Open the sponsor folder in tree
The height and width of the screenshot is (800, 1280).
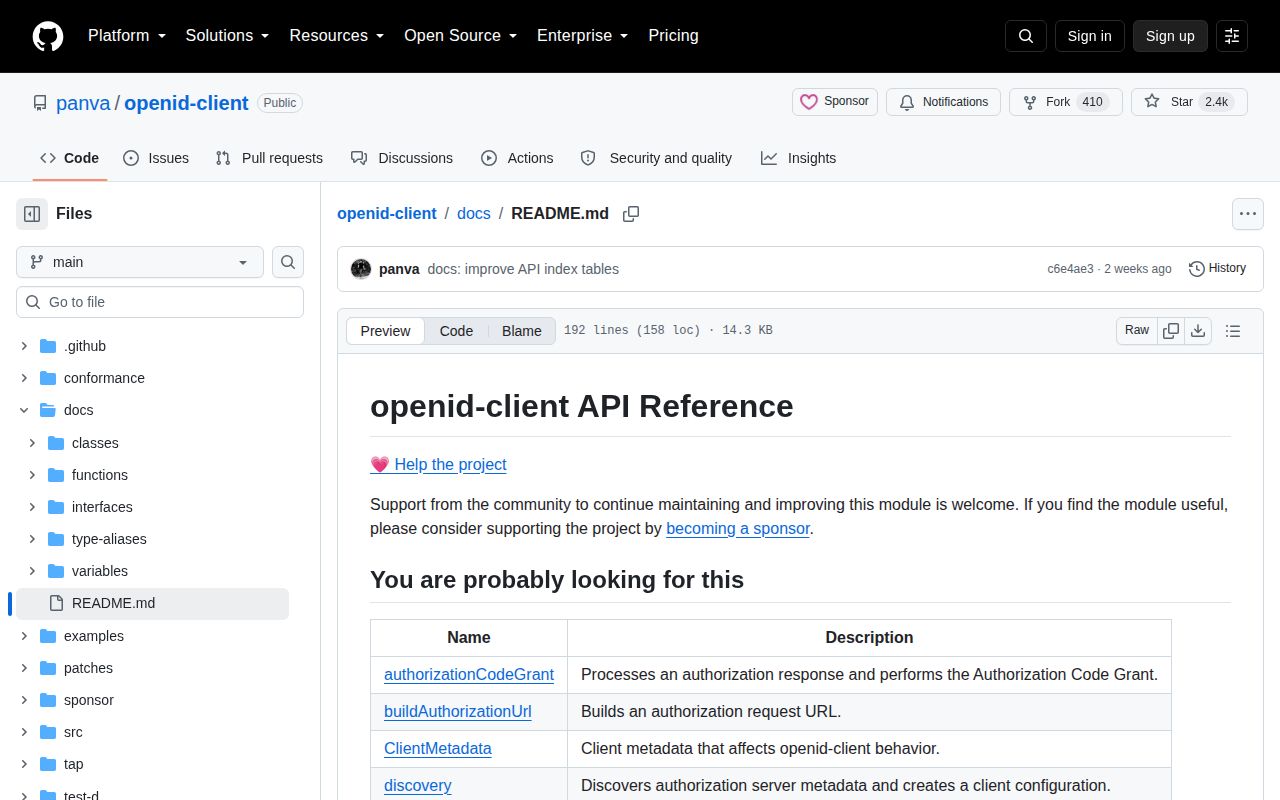pyautogui.click(x=89, y=700)
